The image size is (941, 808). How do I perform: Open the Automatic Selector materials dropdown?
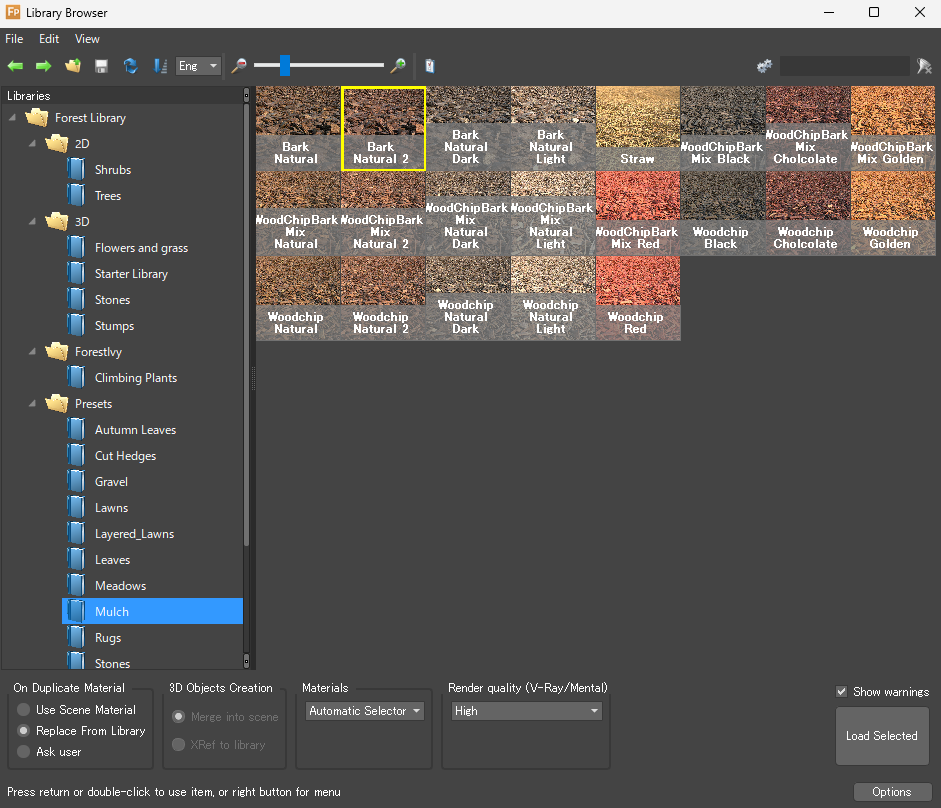365,711
